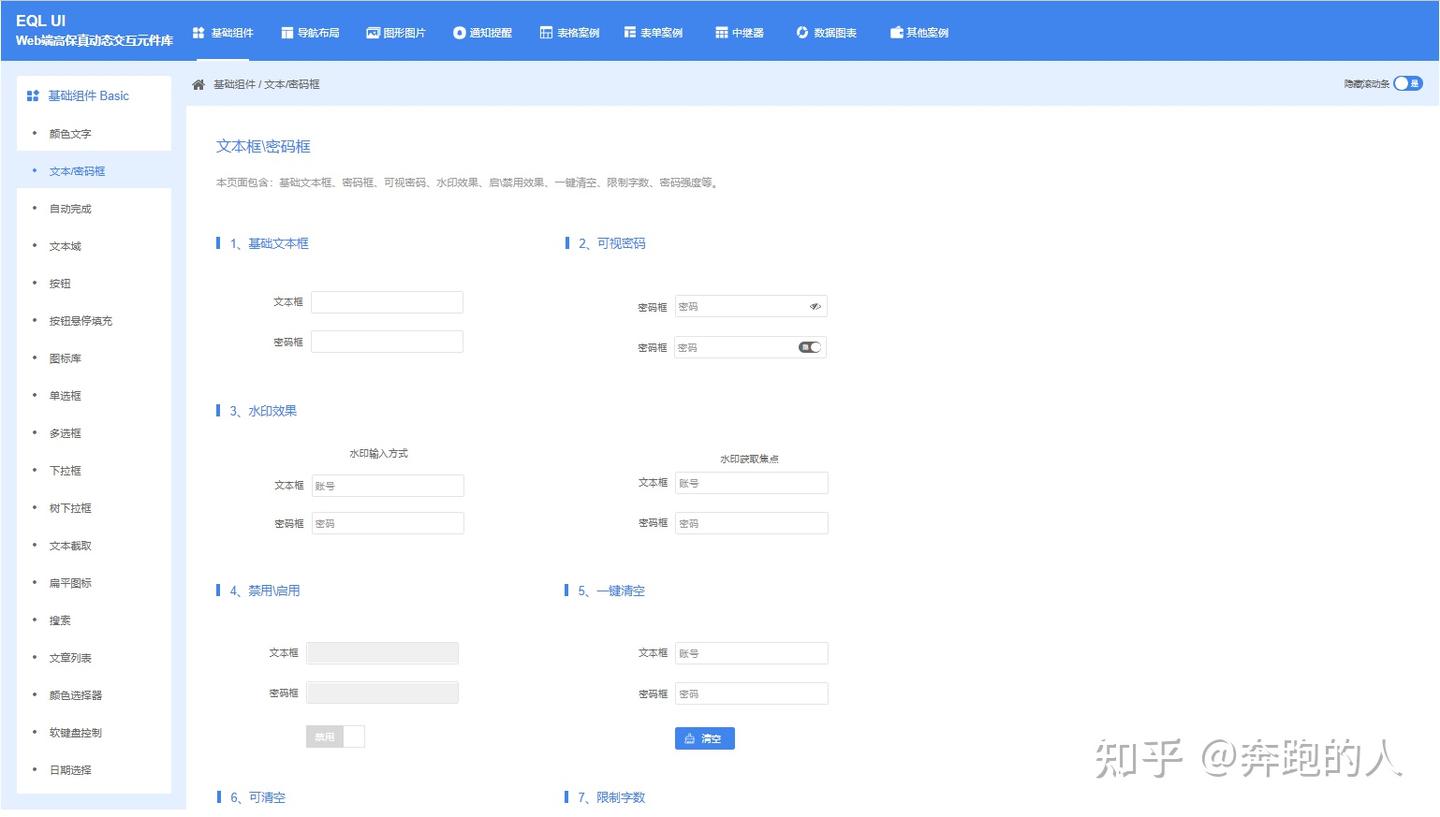
Task: Click the disabled 禁用 slider switch
Action: (335, 735)
